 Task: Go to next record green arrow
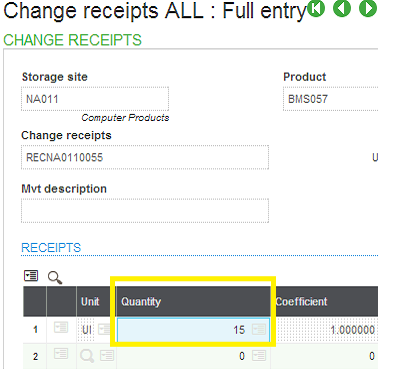click(x=368, y=8)
